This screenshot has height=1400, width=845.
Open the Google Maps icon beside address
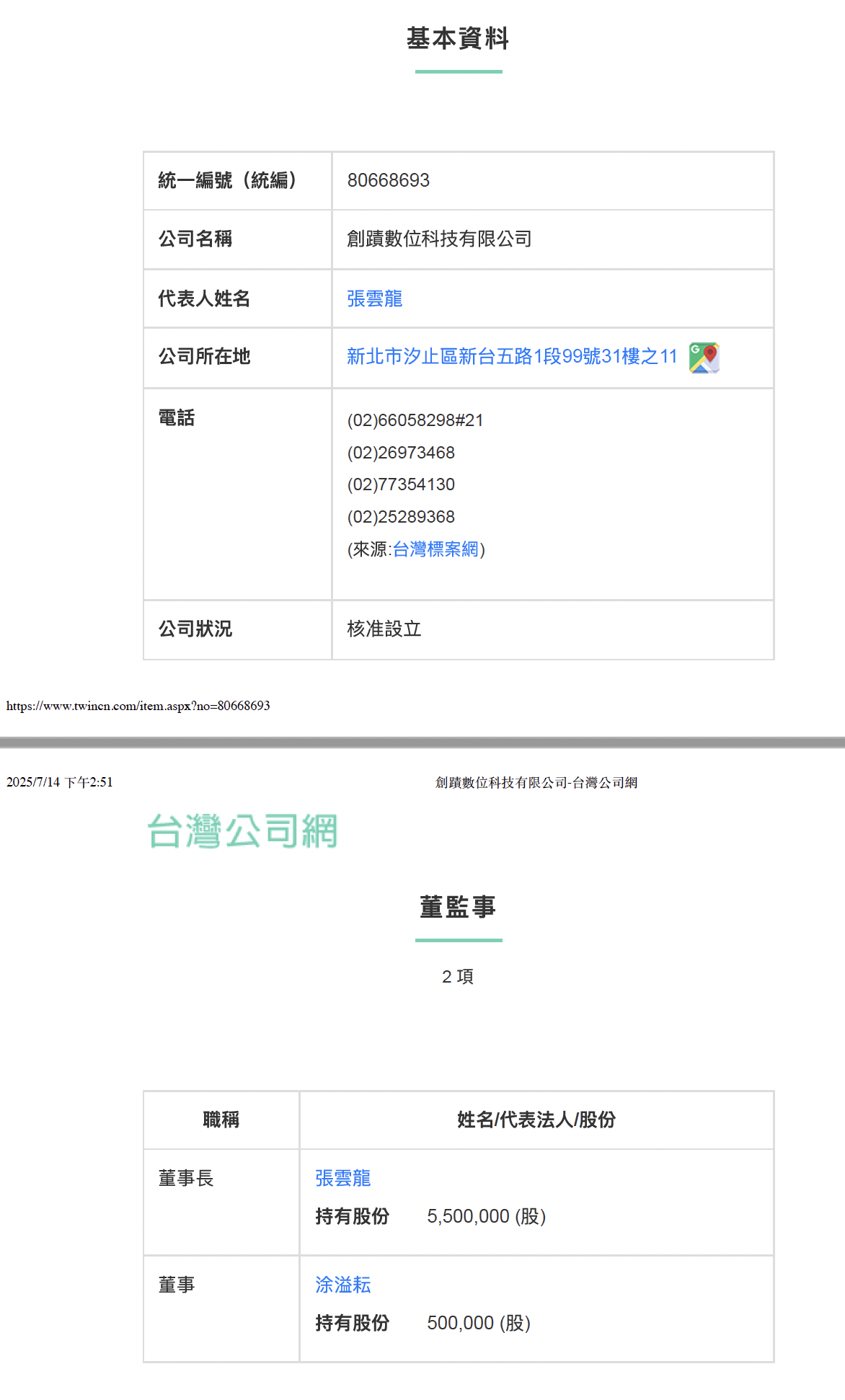704,358
